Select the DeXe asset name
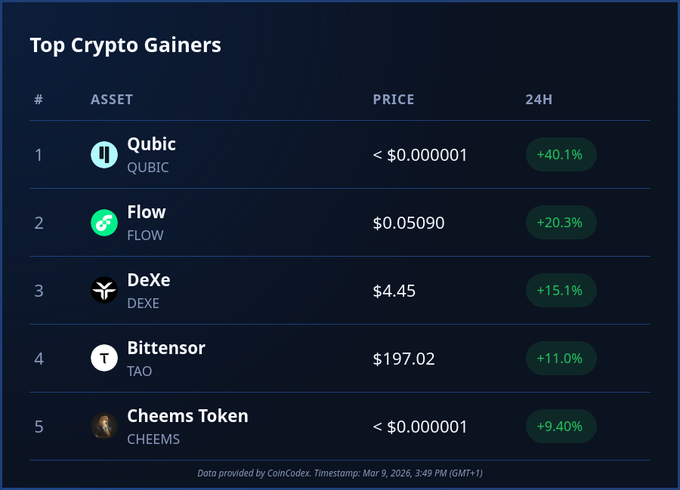 [x=148, y=280]
